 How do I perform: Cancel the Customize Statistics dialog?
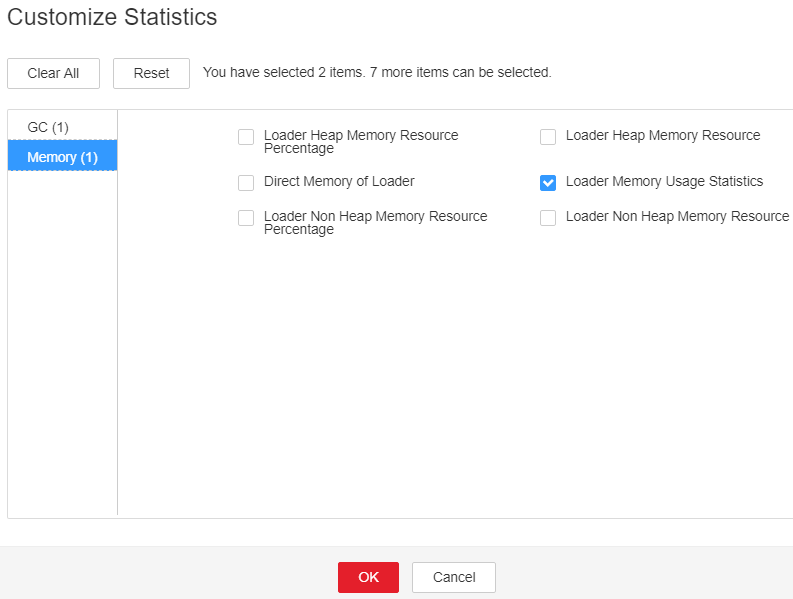454,577
